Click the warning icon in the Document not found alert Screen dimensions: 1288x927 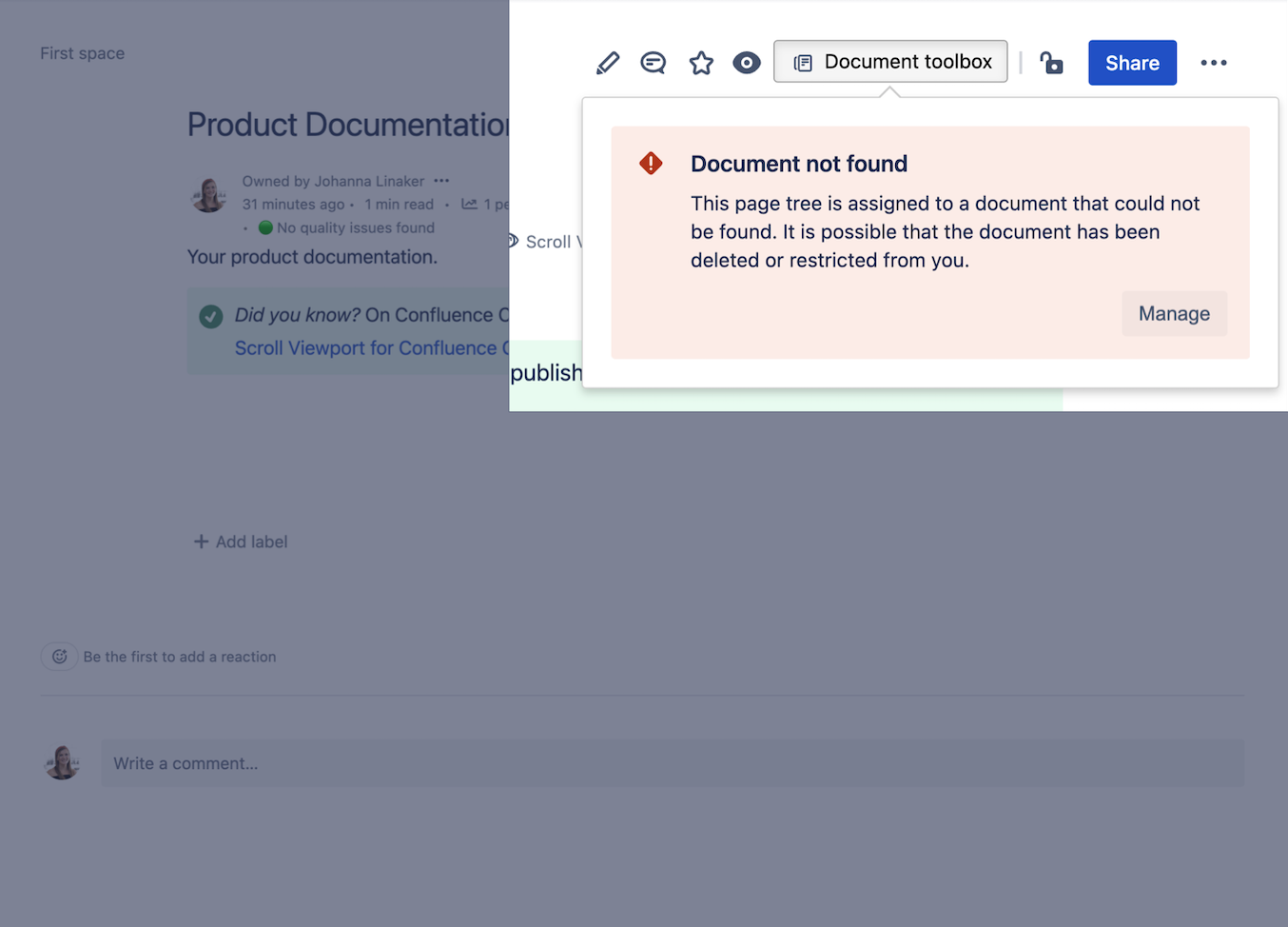click(x=650, y=163)
